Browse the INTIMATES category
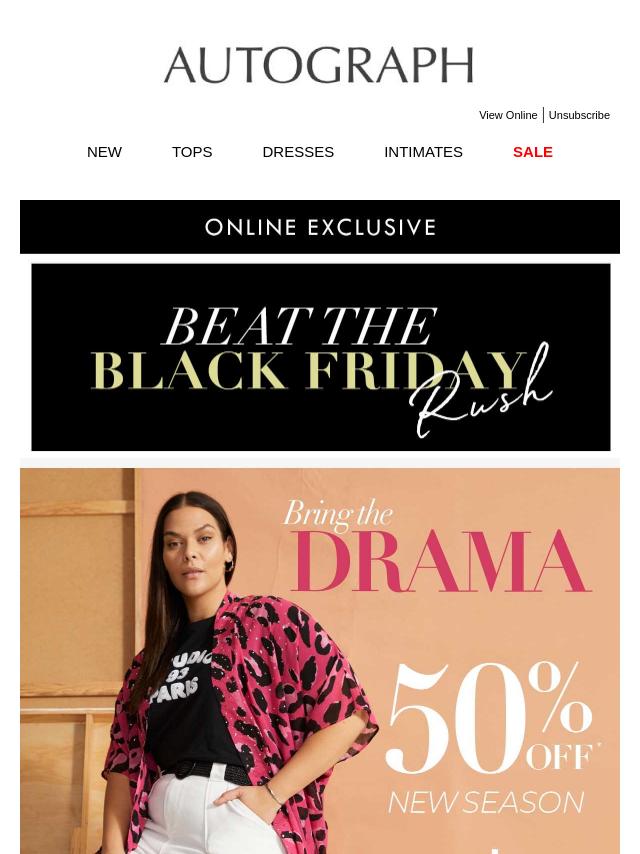 click(423, 152)
